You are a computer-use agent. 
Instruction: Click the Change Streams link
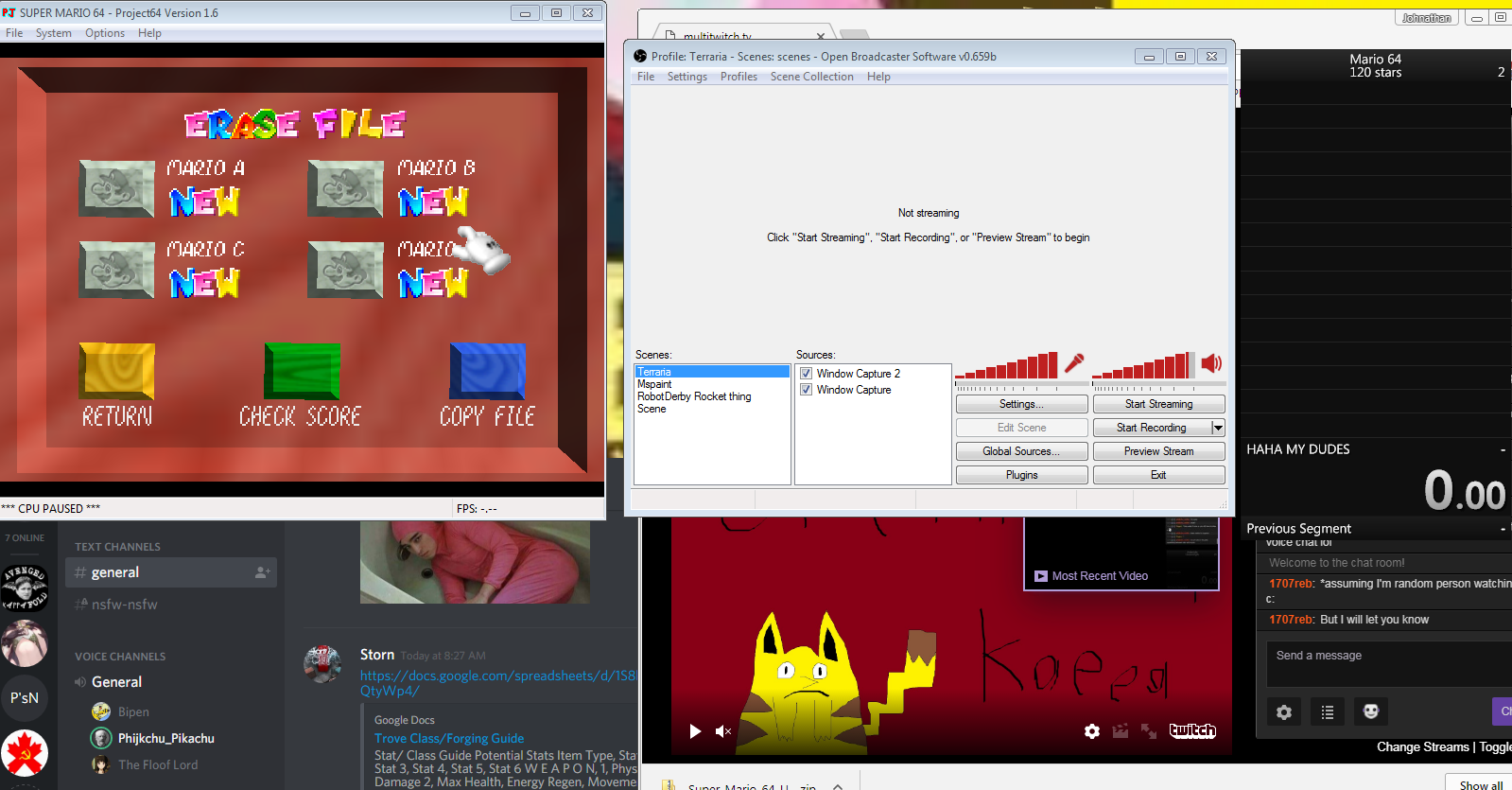[x=1423, y=747]
